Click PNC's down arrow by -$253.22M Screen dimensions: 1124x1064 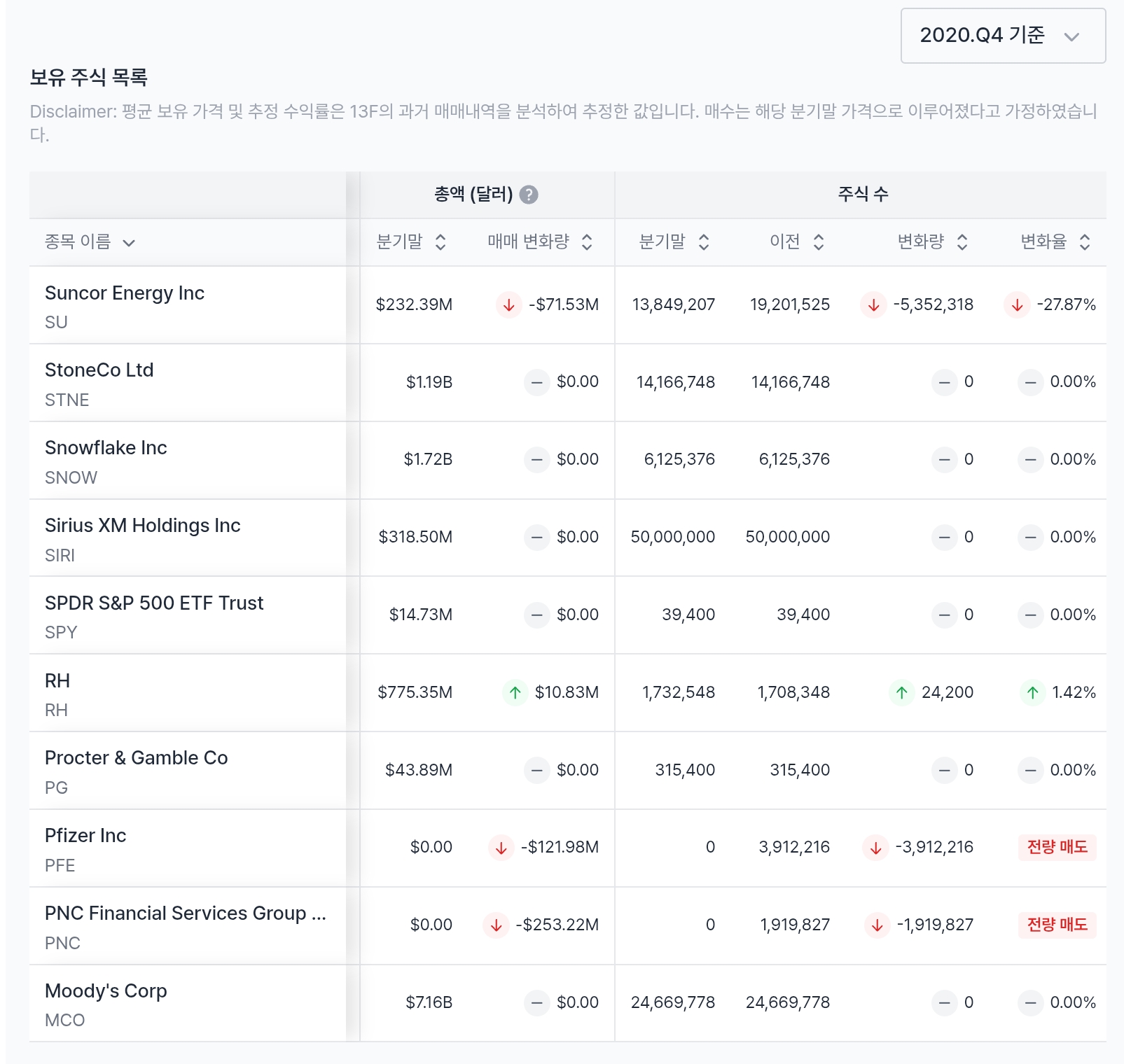[496, 925]
